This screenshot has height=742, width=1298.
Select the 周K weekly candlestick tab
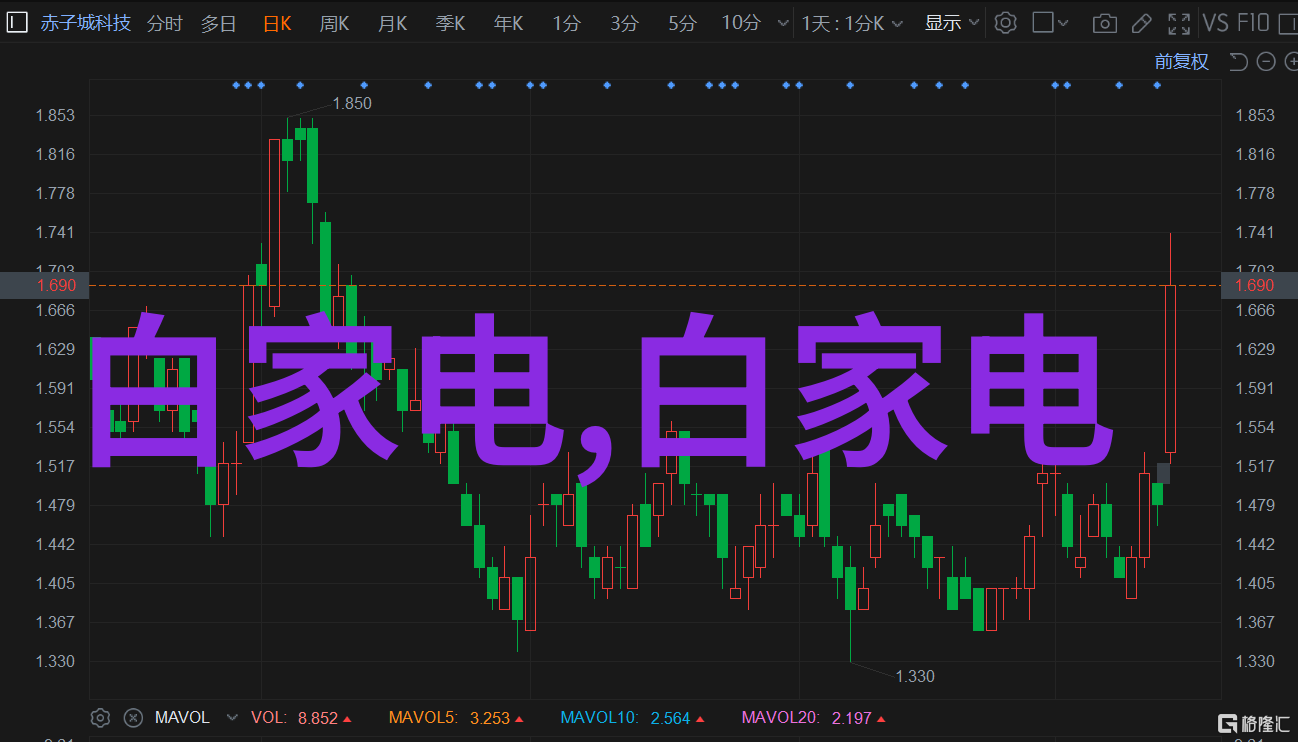click(334, 23)
